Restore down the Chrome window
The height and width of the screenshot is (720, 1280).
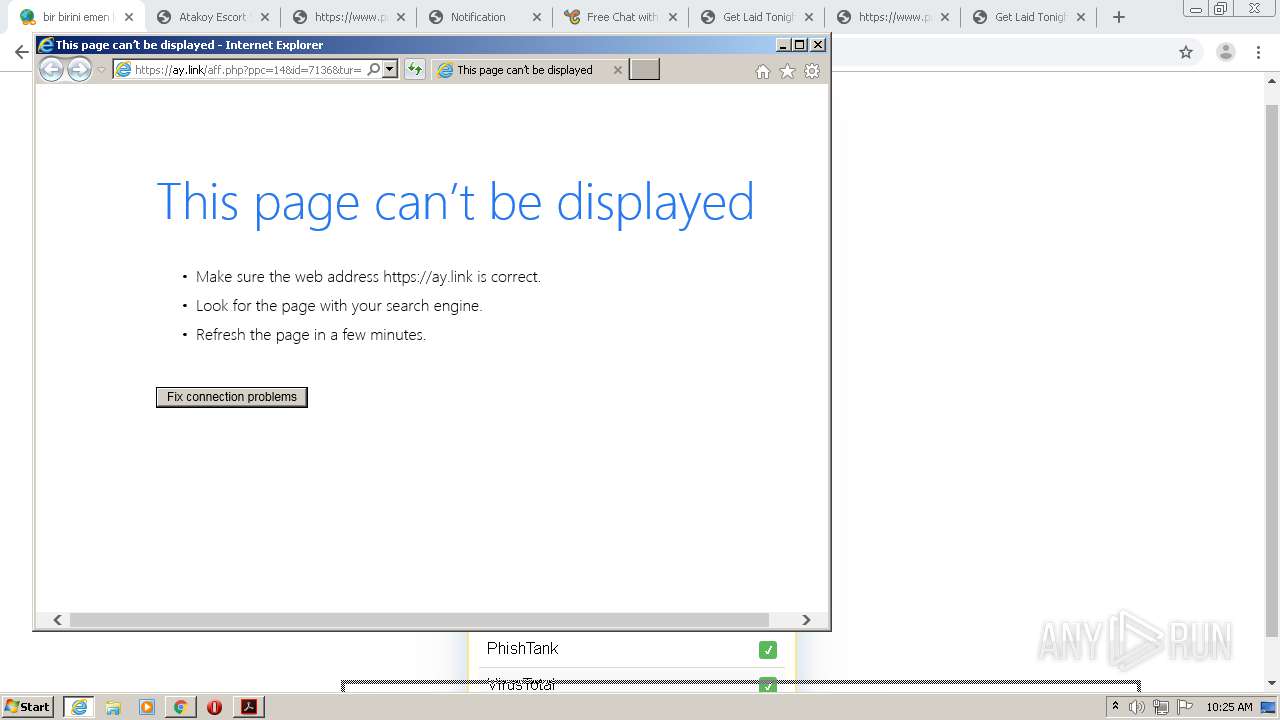coord(1221,10)
